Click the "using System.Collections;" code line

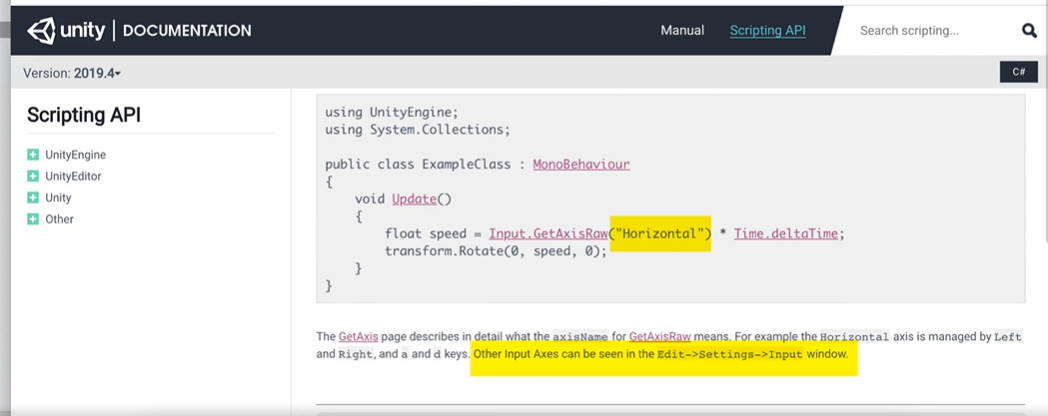[x=418, y=130]
